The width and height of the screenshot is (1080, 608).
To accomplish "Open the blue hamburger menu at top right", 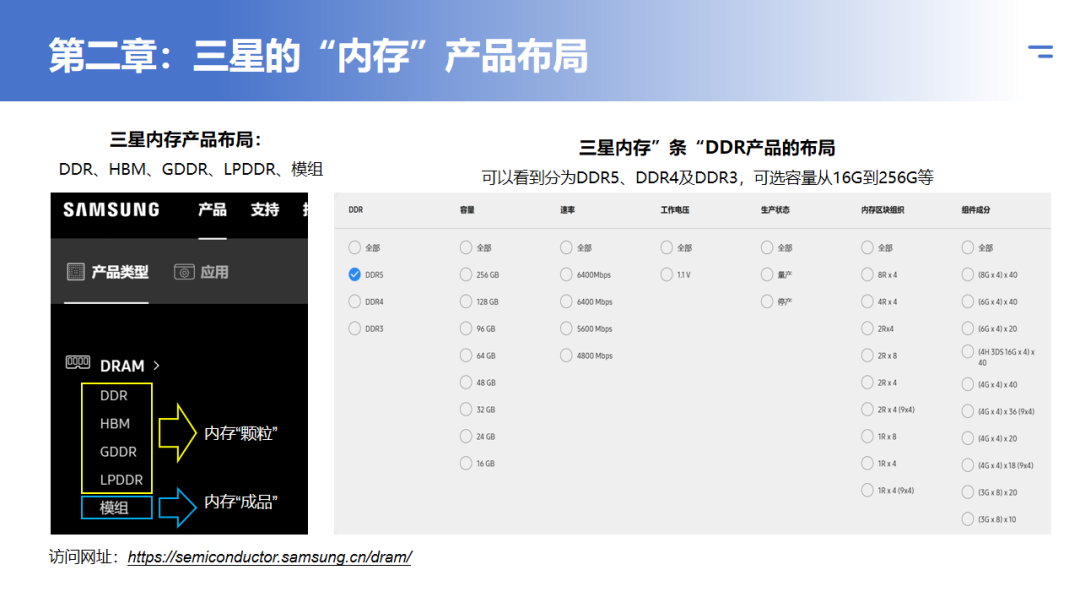I will 1040,51.
